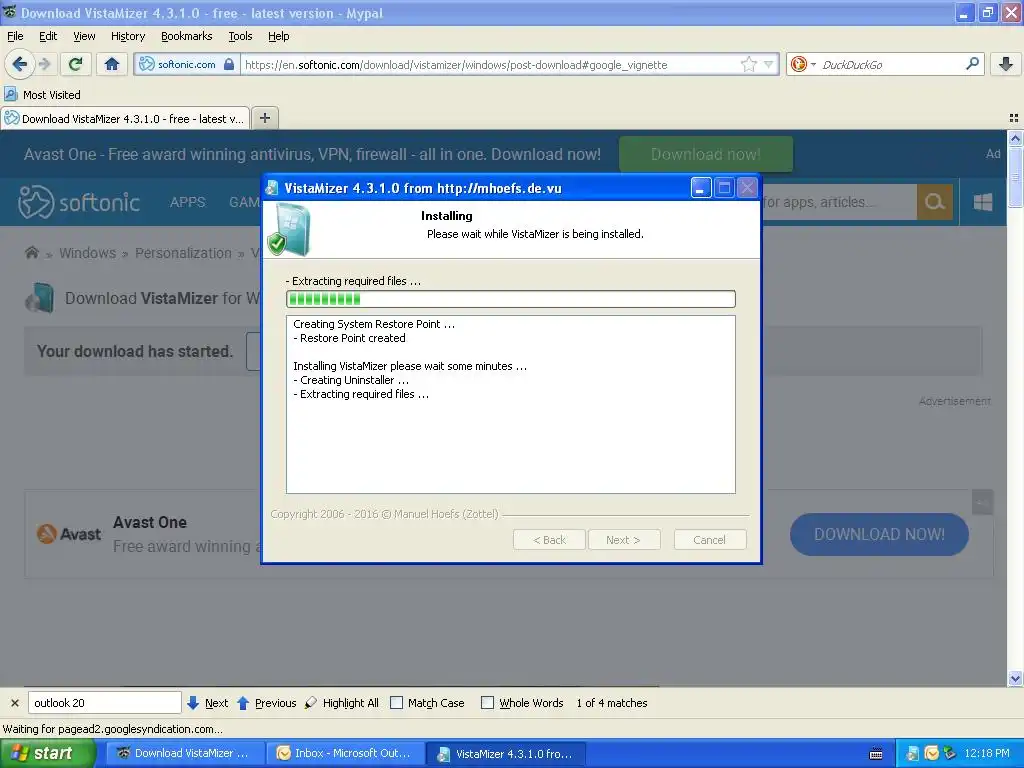The width and height of the screenshot is (1024, 768).
Task: Click the orange Softonic search button
Action: click(935, 202)
